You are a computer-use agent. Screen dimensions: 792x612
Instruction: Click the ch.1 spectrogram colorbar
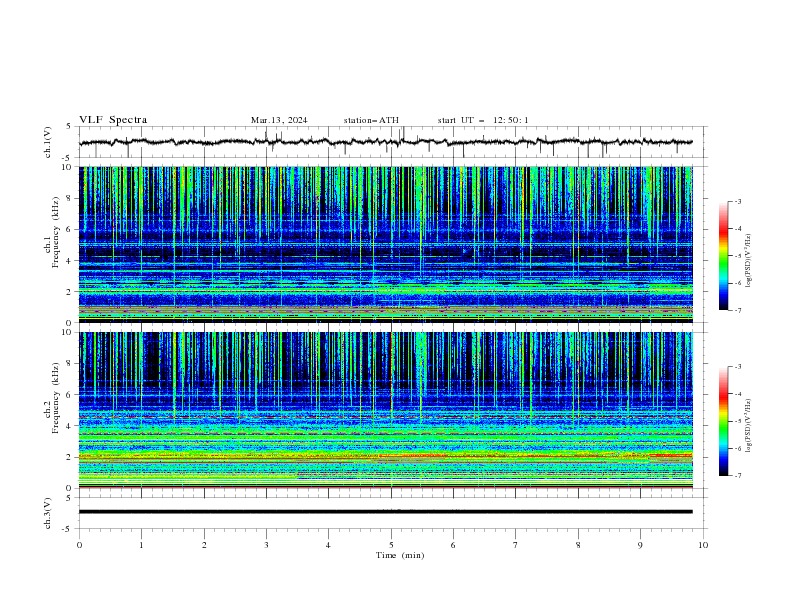click(x=723, y=256)
